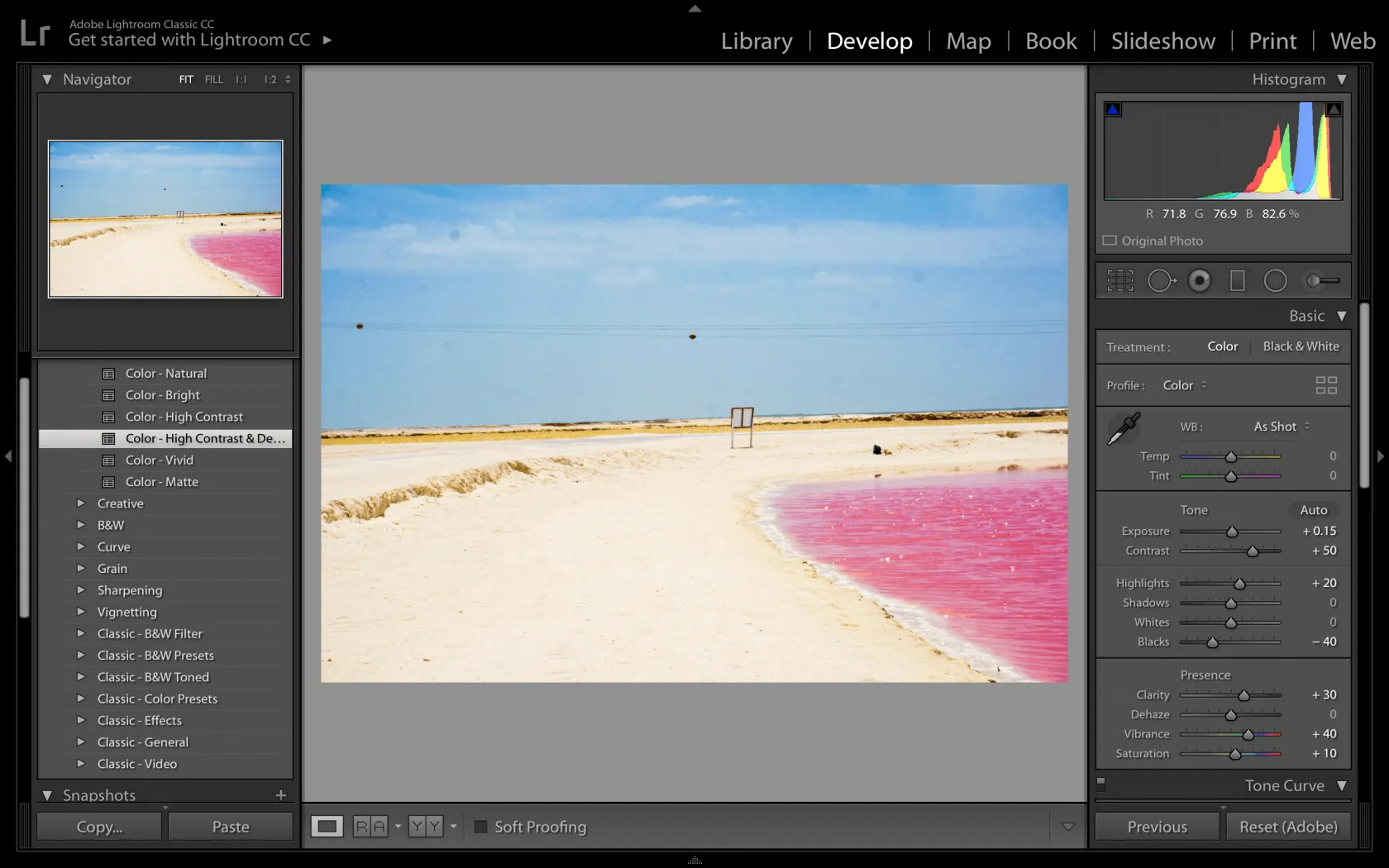Select the Spot Removal tool
Viewport: 1389px width, 868px height.
coord(1160,281)
